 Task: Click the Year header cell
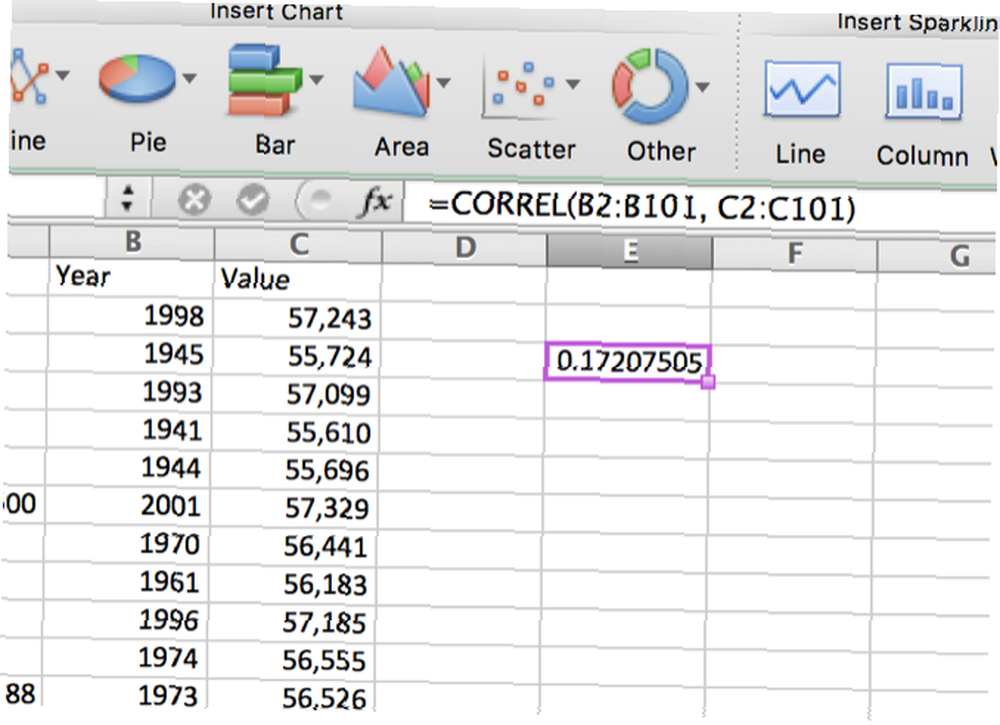(x=132, y=275)
